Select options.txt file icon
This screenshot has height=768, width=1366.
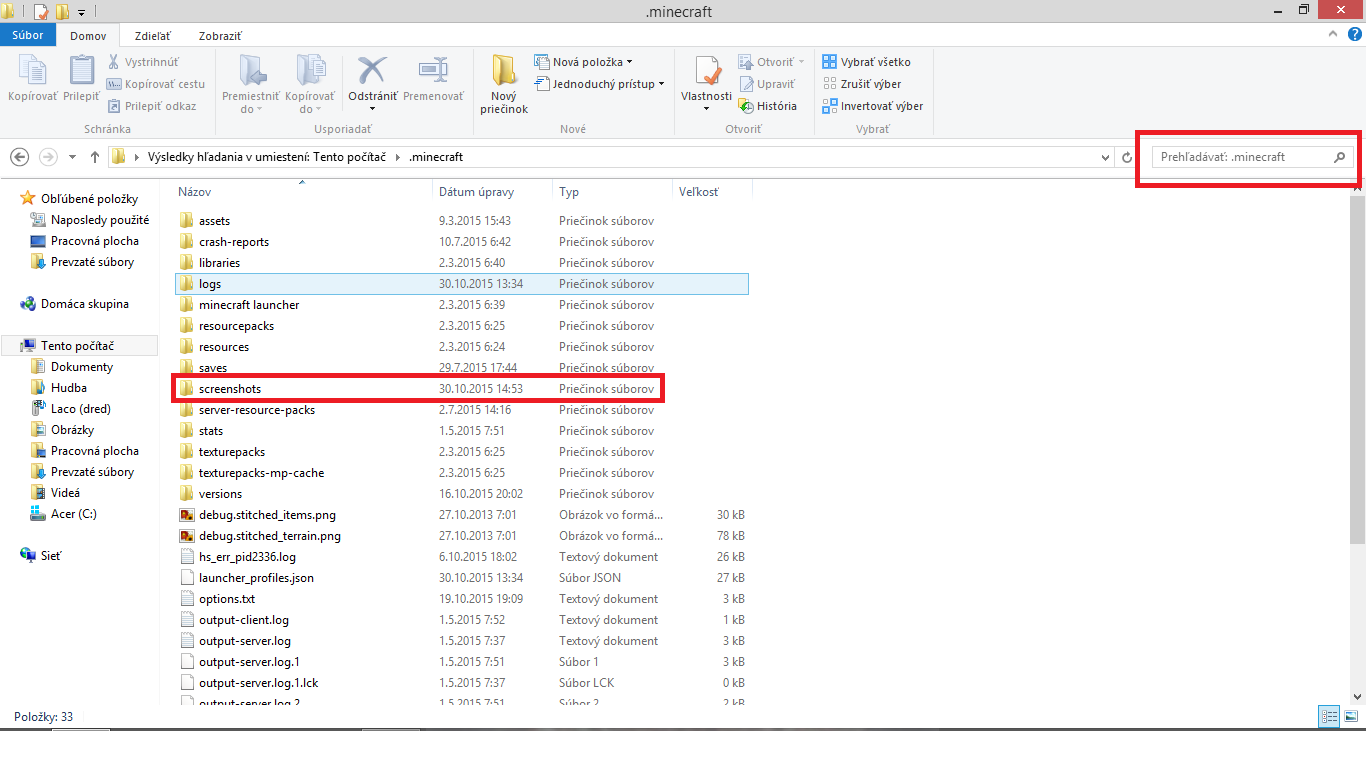coord(186,599)
